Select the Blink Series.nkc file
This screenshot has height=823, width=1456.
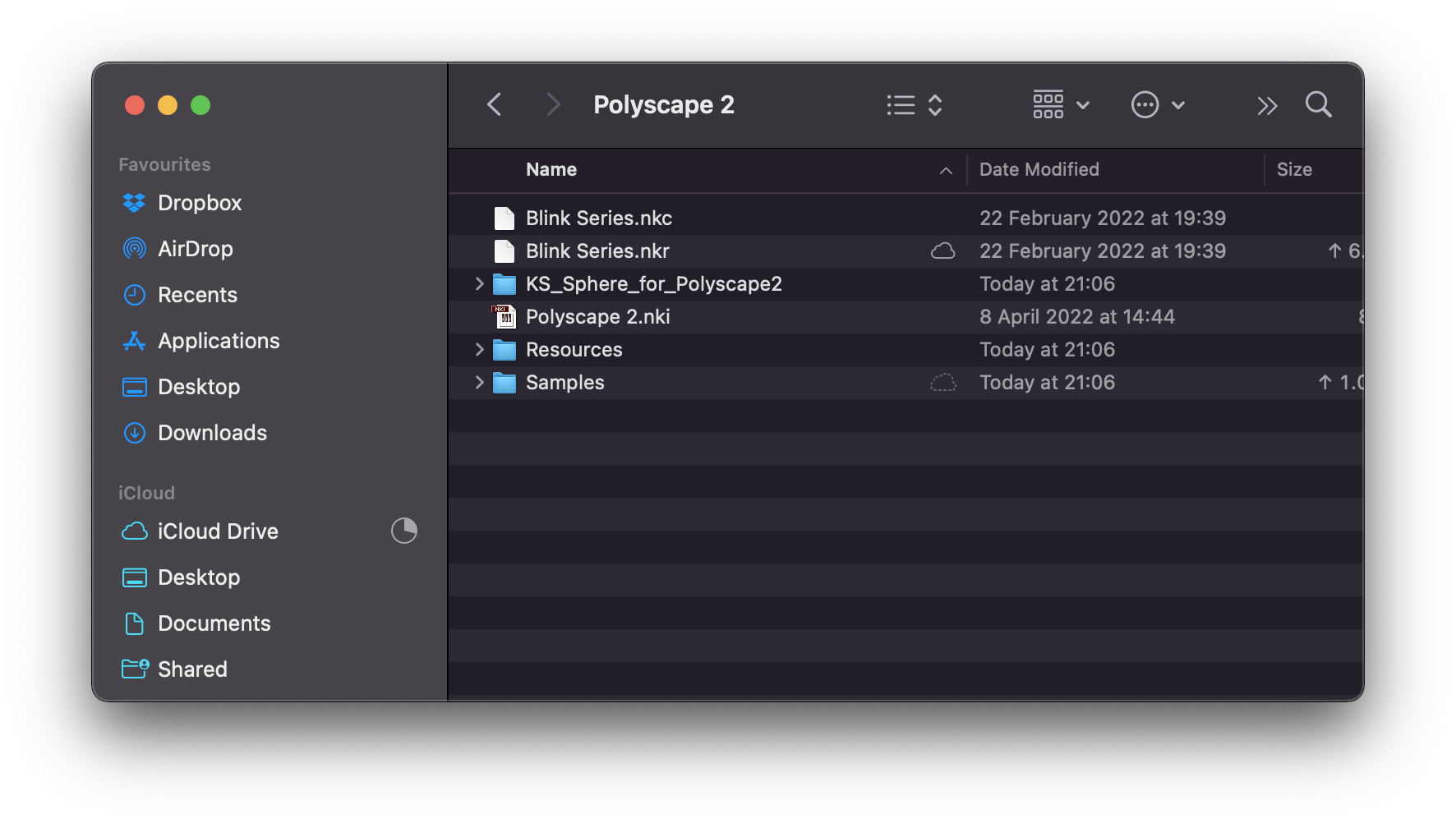(x=598, y=218)
